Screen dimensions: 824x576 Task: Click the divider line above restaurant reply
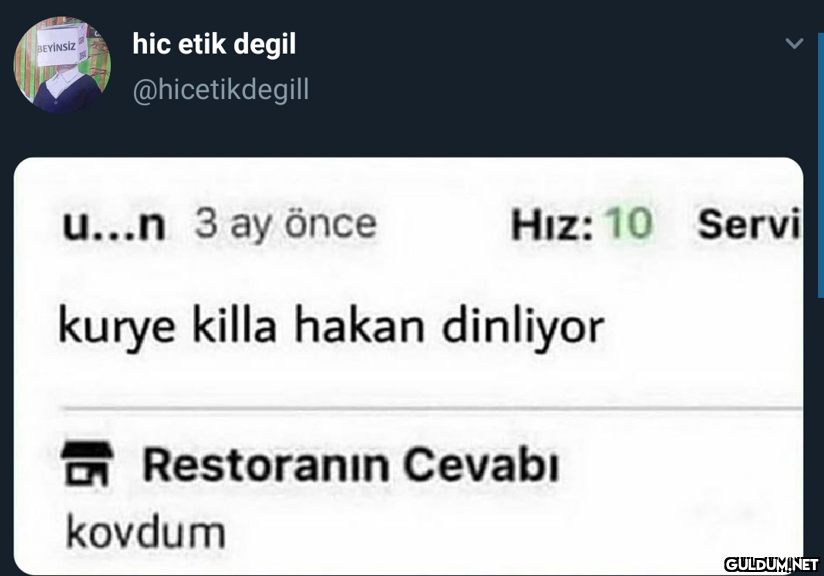(x=433, y=408)
